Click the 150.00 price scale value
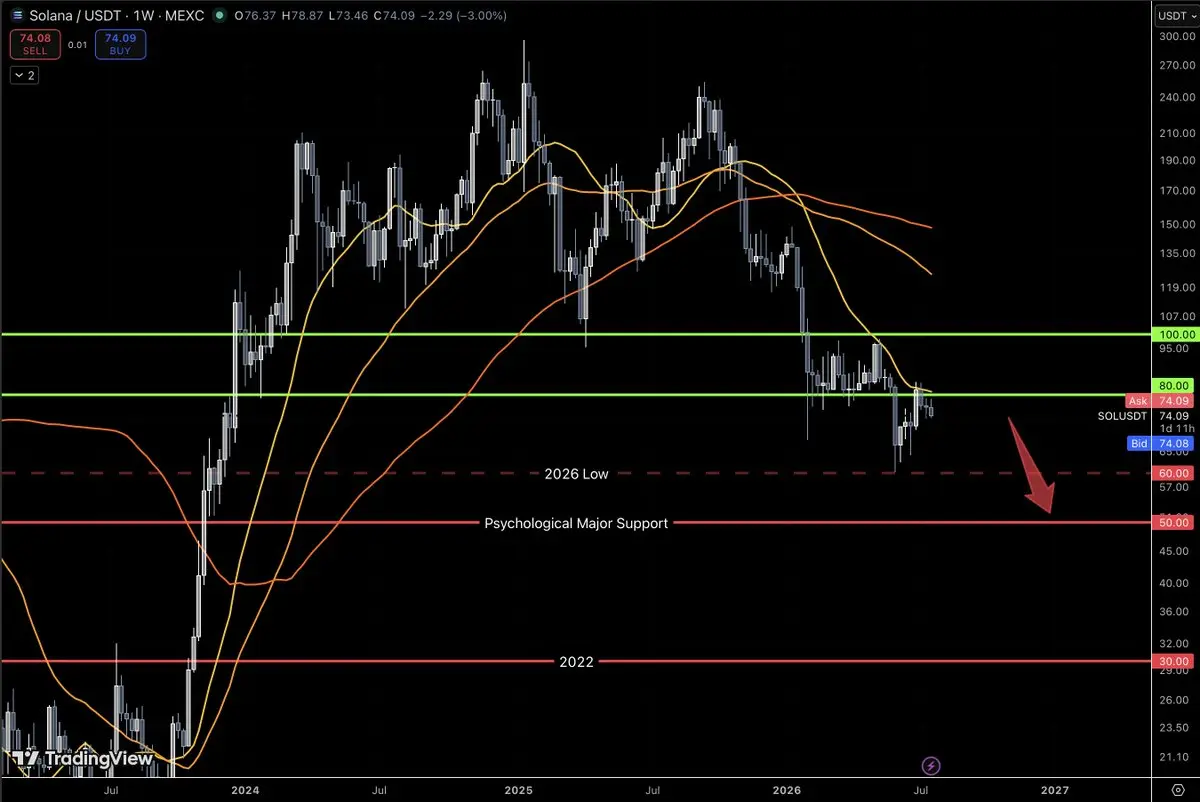The height and width of the screenshot is (802, 1200). click(x=1175, y=224)
